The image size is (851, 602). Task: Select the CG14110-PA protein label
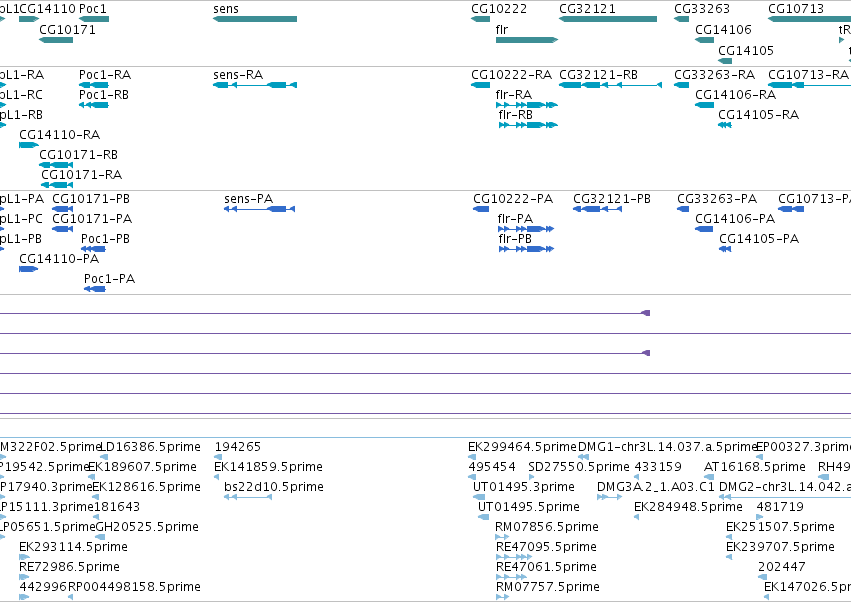(59, 259)
